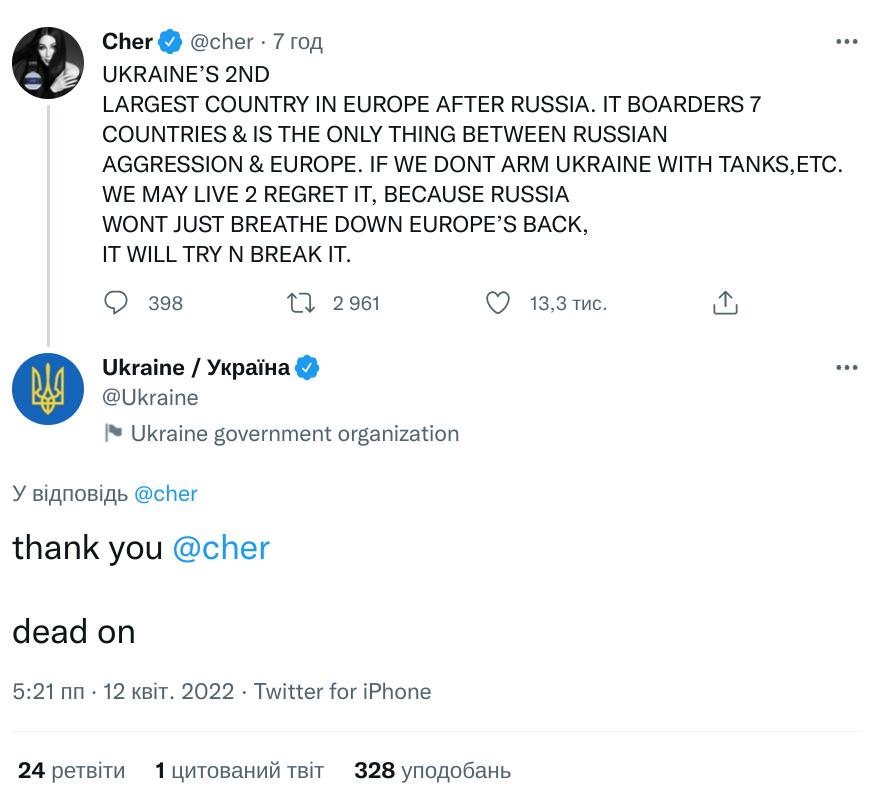
Task: Expand the more options menu on Ukraine's reply
Action: [846, 368]
